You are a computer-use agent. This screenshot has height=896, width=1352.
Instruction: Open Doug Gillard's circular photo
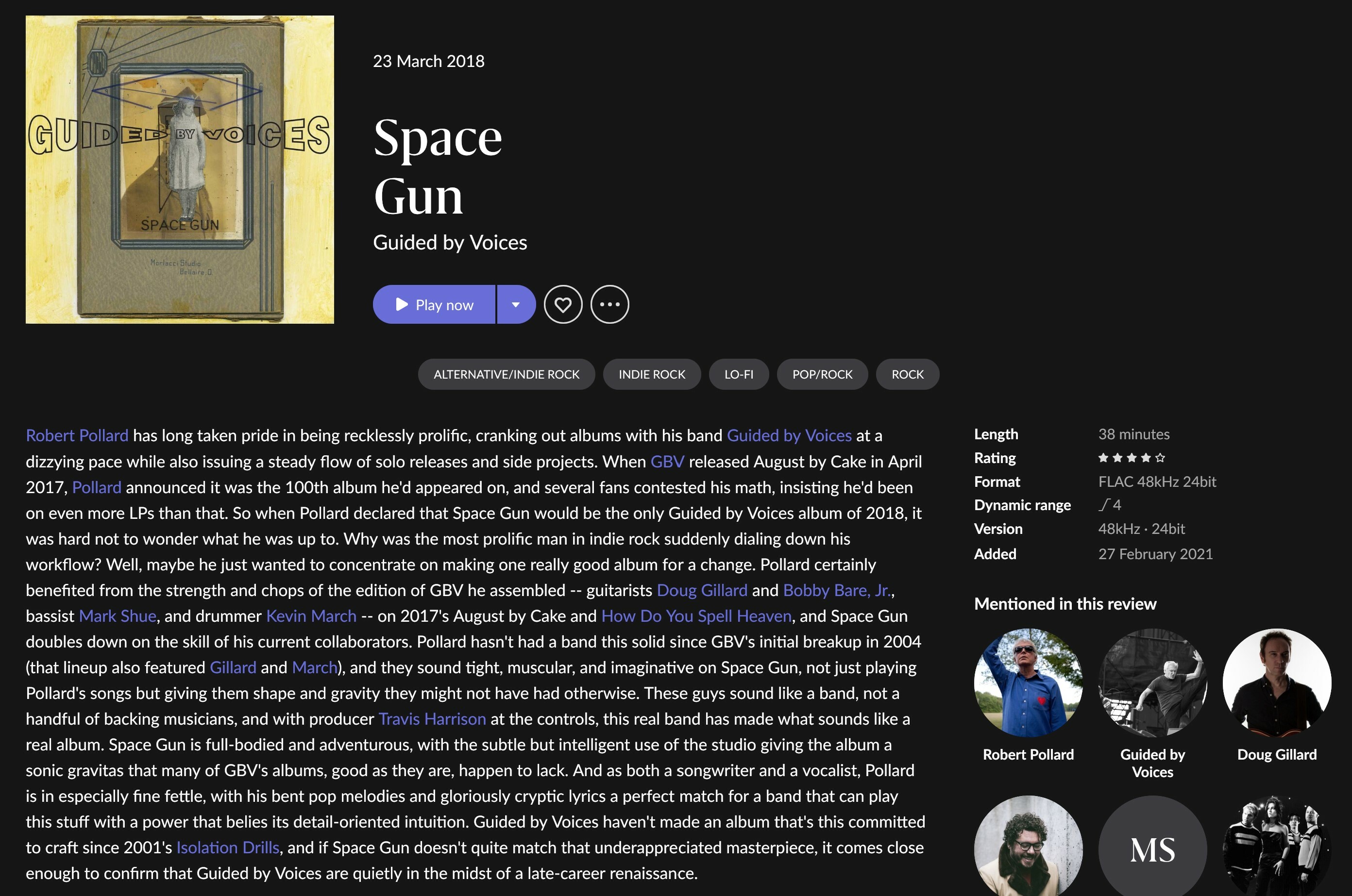(1277, 682)
